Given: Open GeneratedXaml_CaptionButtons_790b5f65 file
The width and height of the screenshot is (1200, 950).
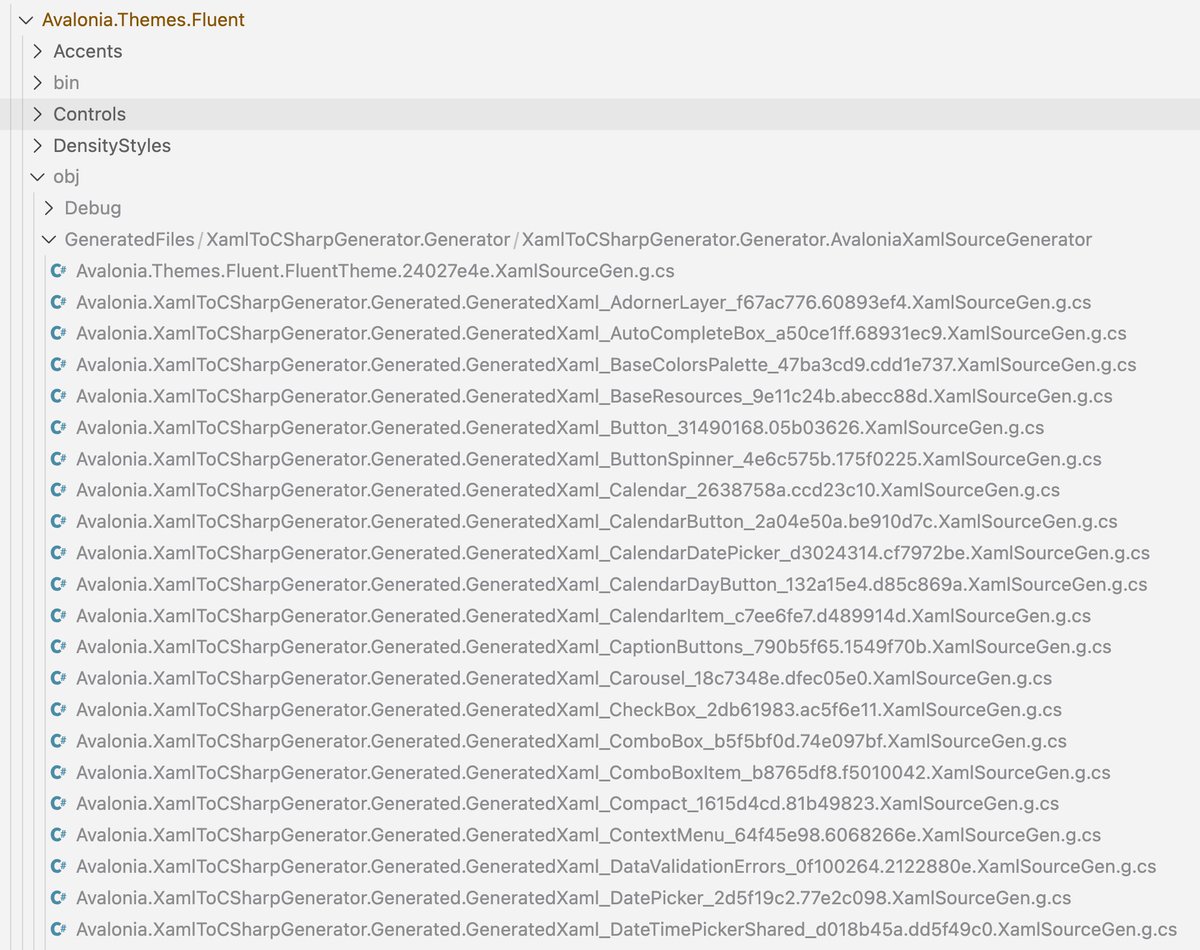Looking at the screenshot, I should point(594,647).
